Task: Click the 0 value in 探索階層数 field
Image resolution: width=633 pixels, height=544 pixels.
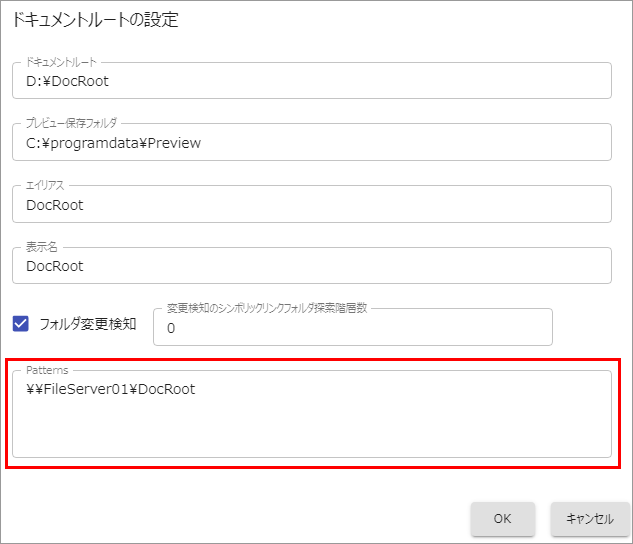Action: [171, 328]
